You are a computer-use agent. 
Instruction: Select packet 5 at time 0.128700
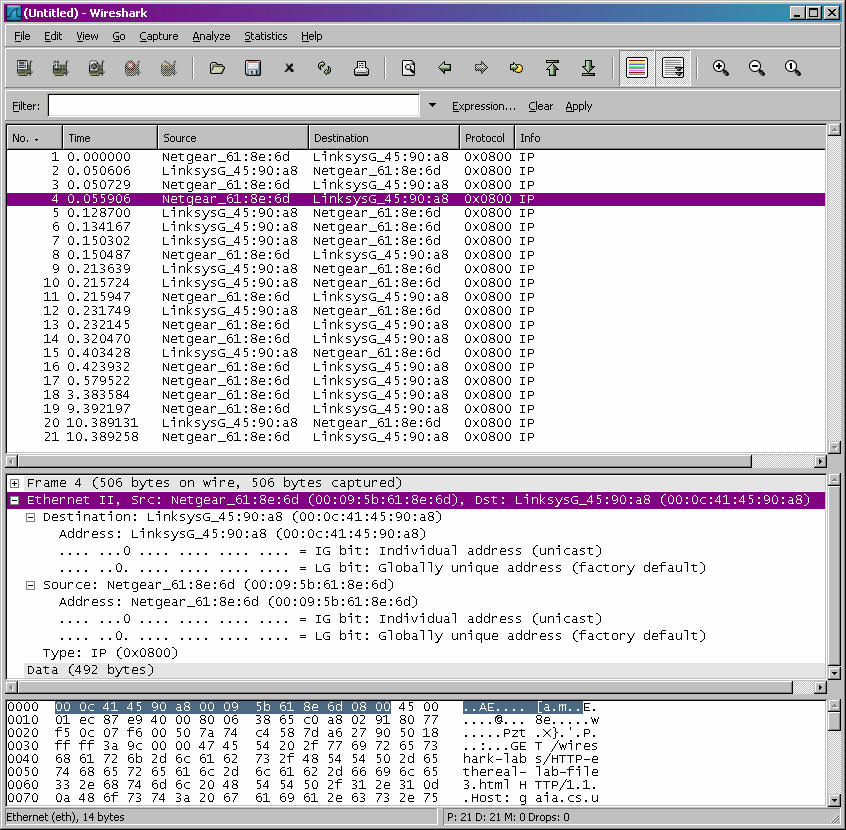416,213
